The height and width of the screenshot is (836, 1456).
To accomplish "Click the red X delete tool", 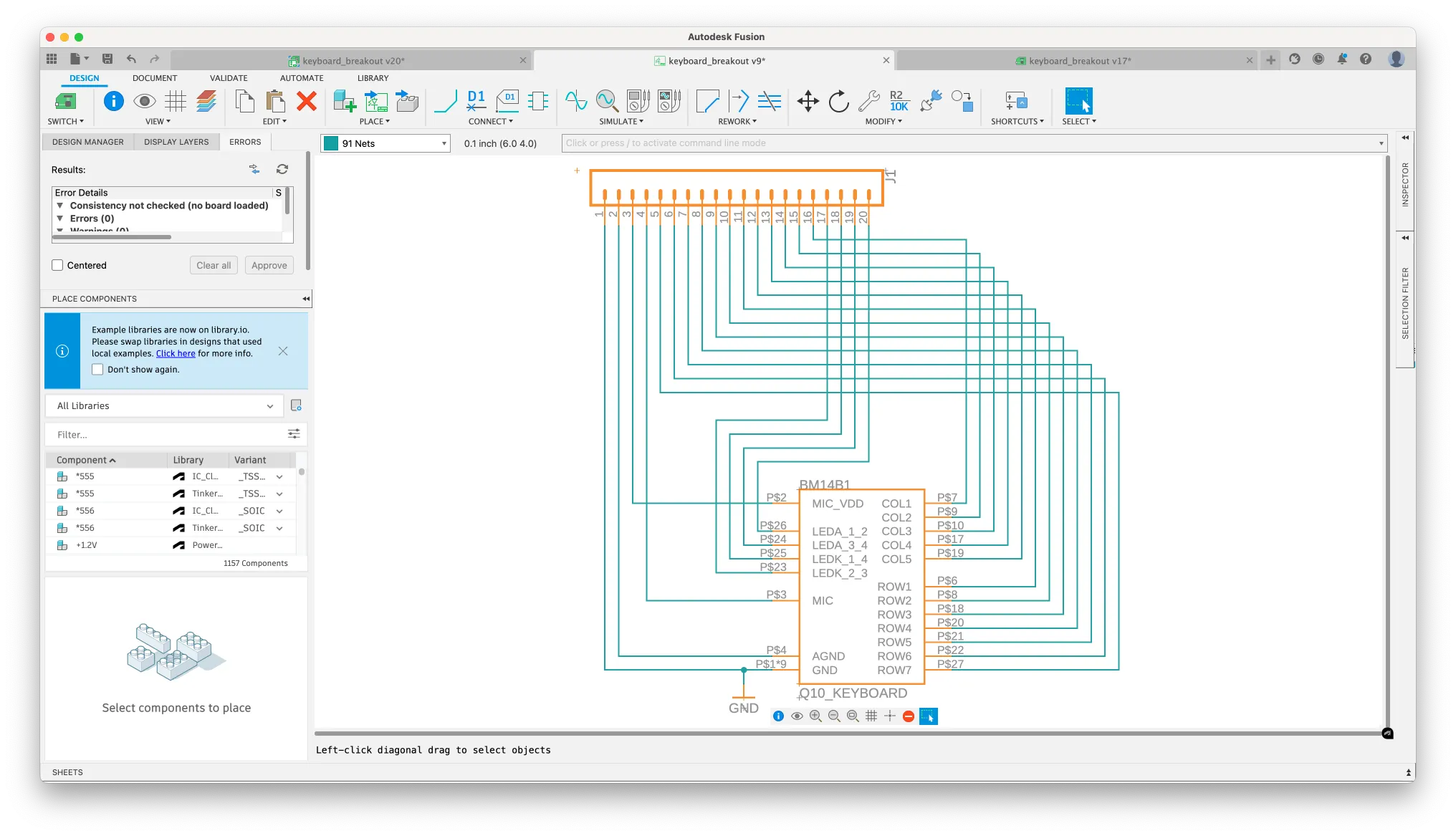I will [x=307, y=101].
